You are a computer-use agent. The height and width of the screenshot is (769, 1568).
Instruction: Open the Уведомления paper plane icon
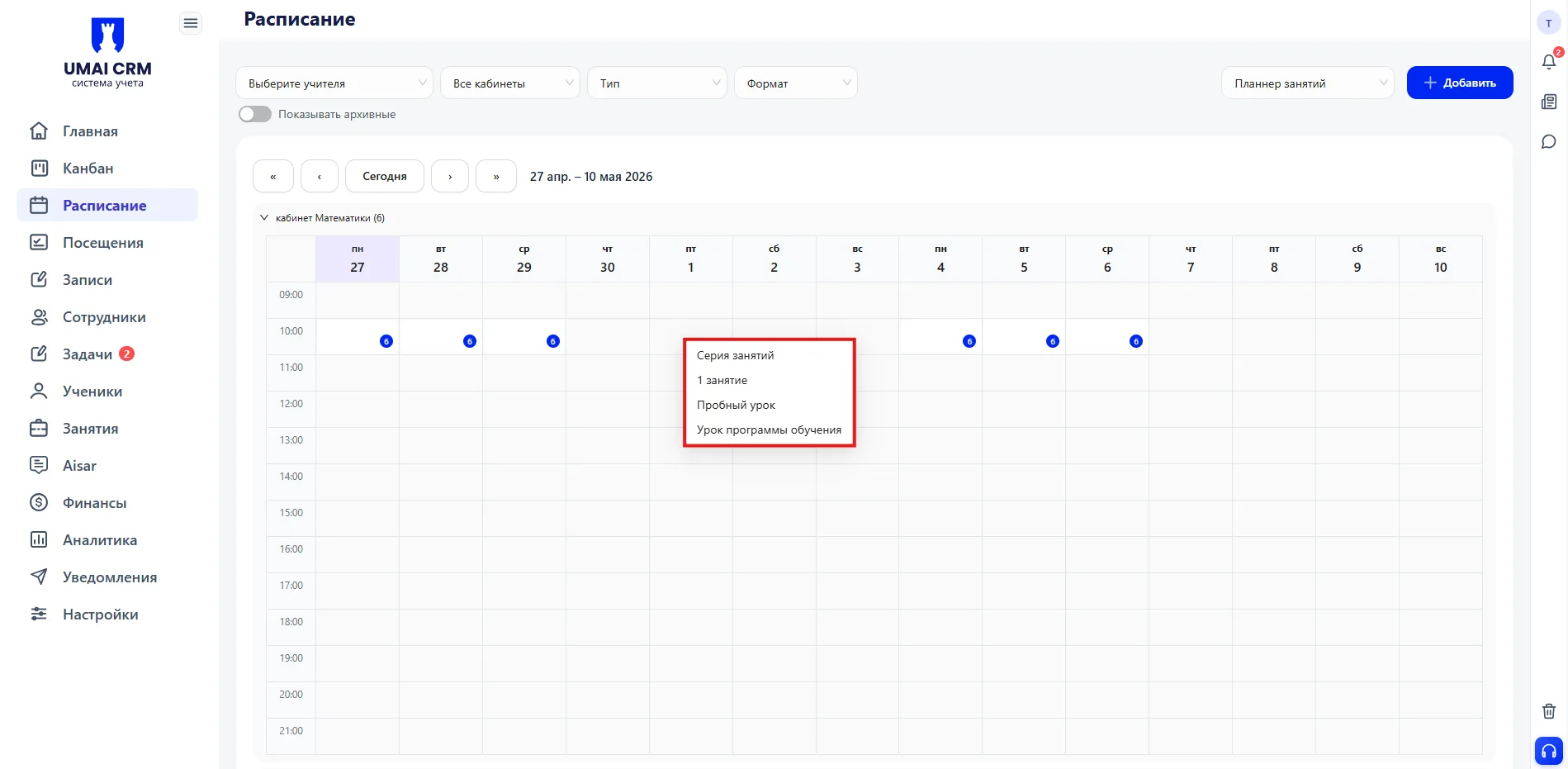[x=39, y=577]
